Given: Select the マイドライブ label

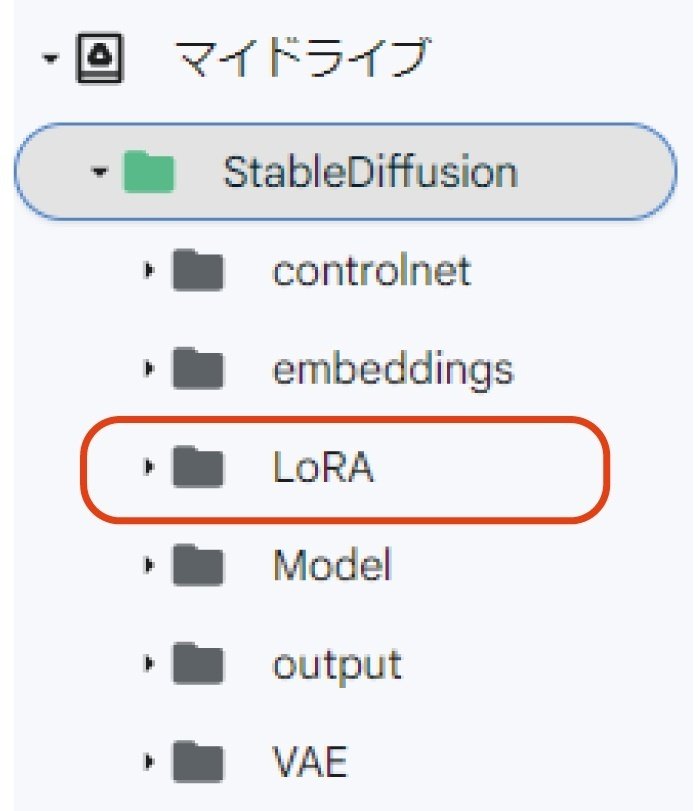Looking at the screenshot, I should (x=302, y=57).
